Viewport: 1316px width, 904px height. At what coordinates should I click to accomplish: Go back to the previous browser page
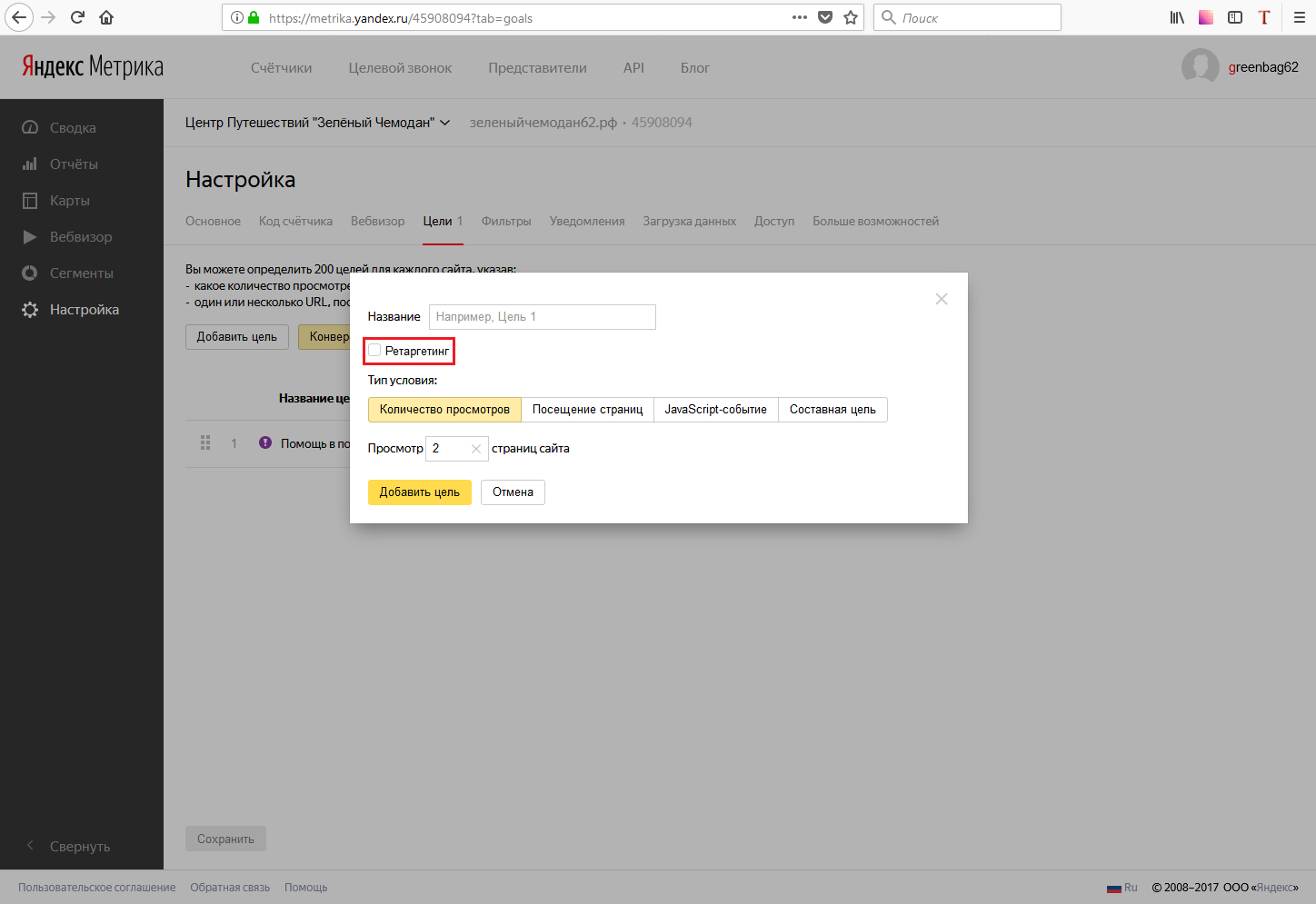pos(19,17)
